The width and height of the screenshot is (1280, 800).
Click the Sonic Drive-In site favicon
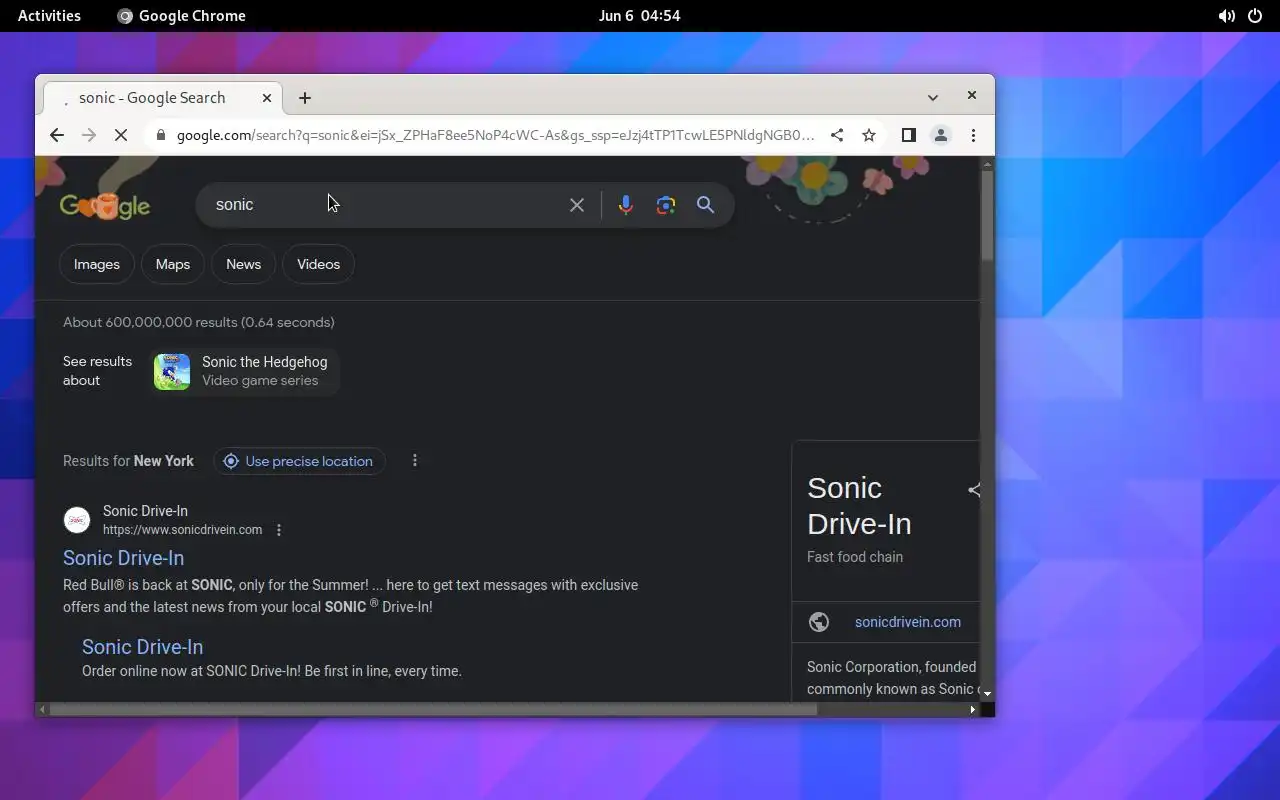77,520
